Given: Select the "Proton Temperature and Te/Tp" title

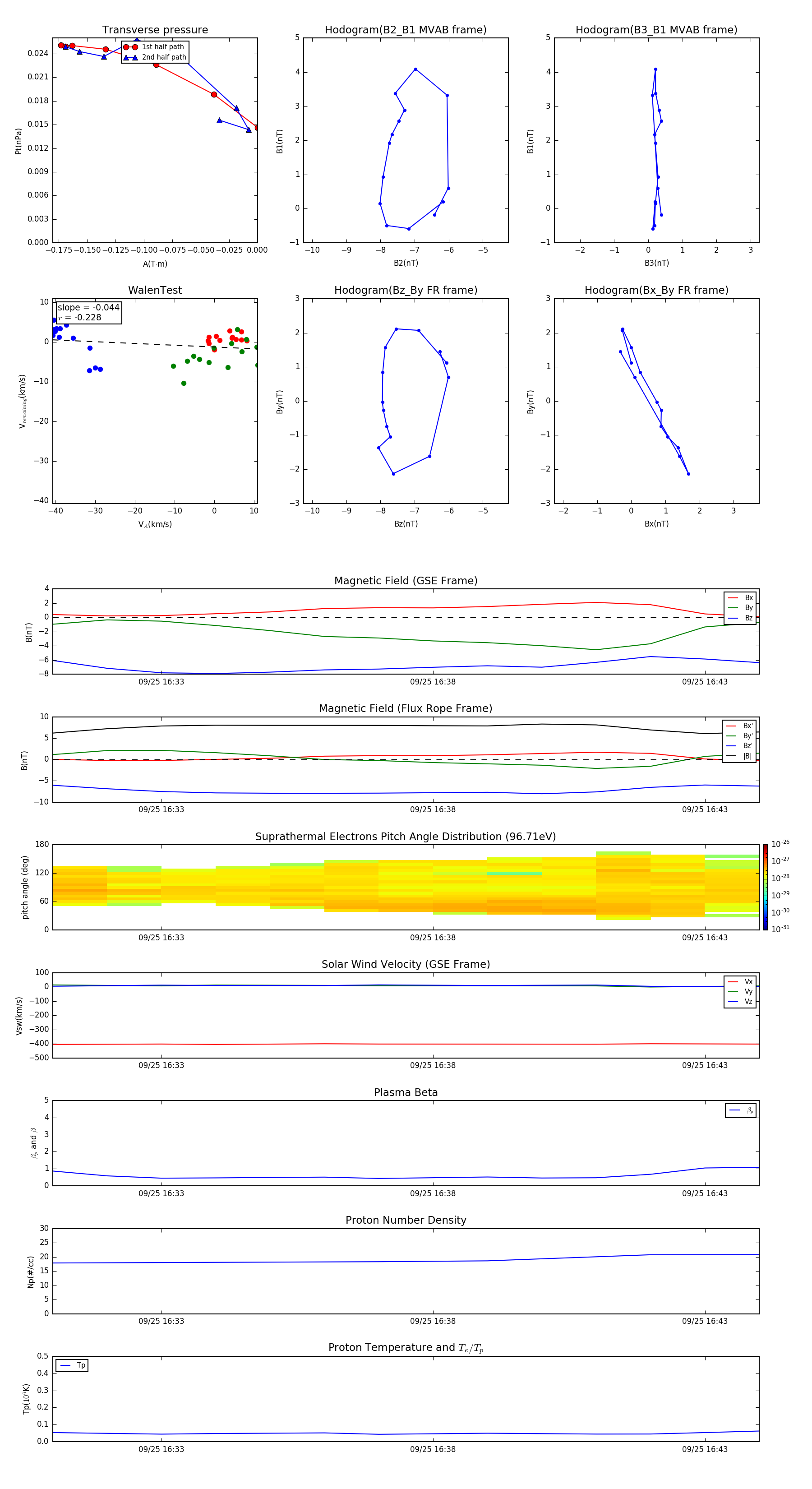Looking at the screenshot, I should coord(406,1348).
